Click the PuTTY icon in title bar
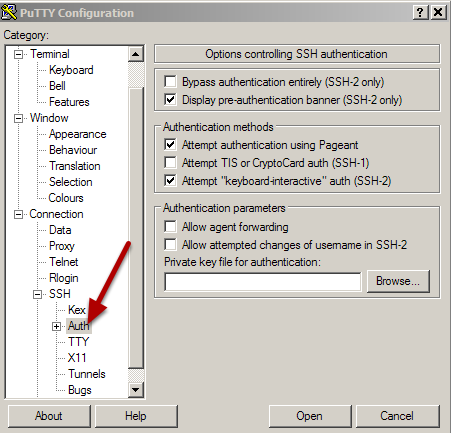Screen dimensions: 451x433 click(x=9, y=12)
